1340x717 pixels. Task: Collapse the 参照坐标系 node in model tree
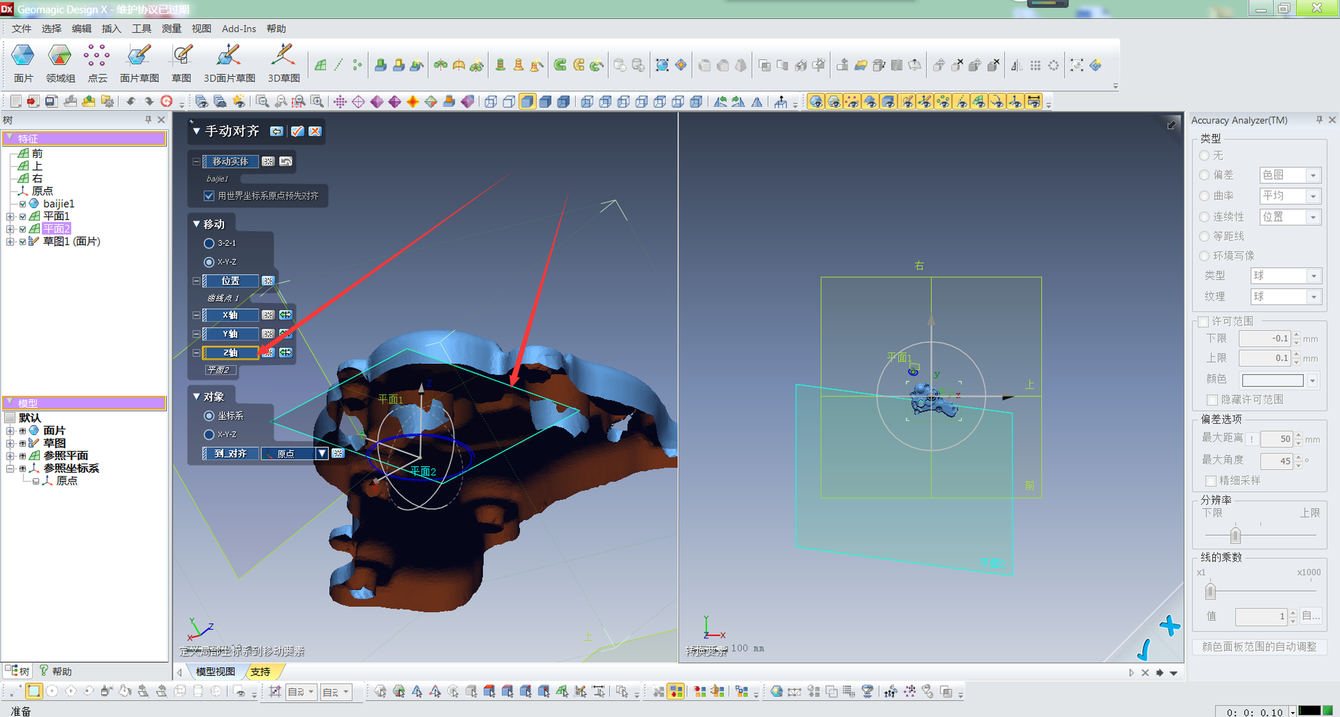click(x=10, y=468)
